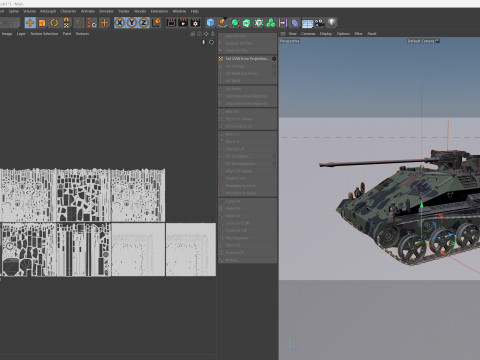This screenshot has width=480, height=360.
Task: Open the UV editor Textures menu
Action: 82,34
